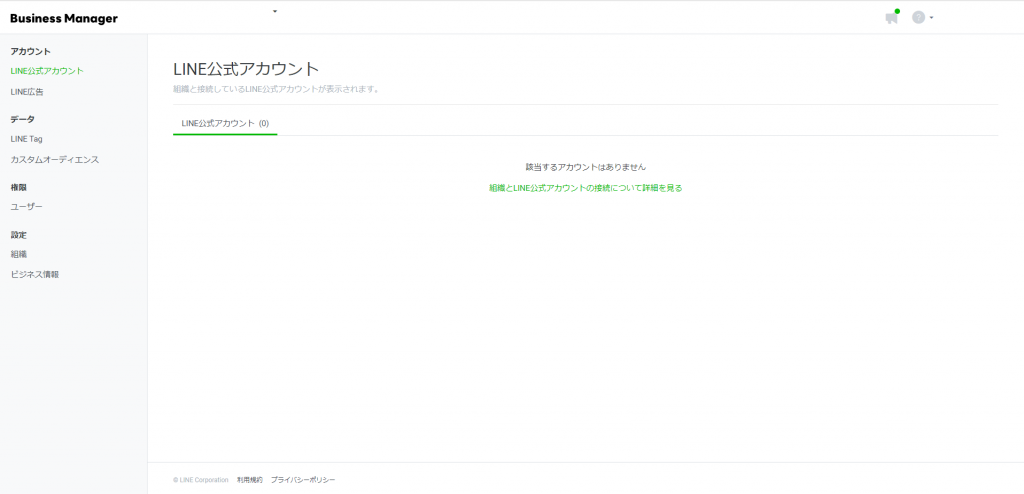Expand the help menu dropdown arrow
This screenshot has width=1024, height=494.
click(x=931, y=18)
